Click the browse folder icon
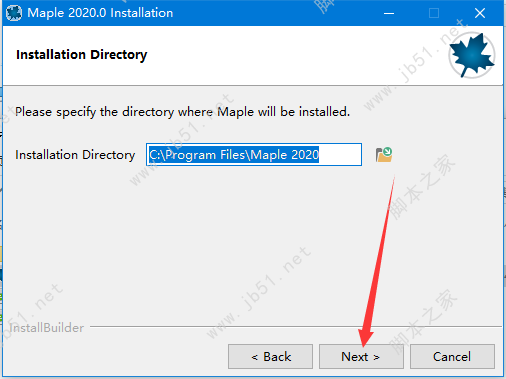 [x=384, y=155]
